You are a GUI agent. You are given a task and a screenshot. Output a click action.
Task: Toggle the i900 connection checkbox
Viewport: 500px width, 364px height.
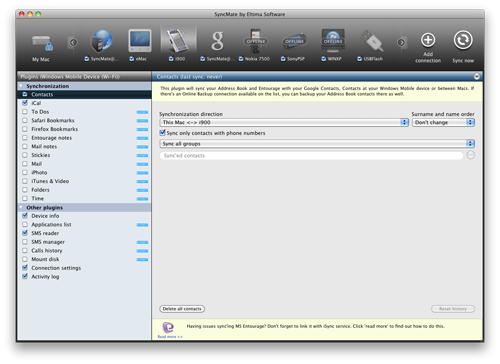coord(171,59)
